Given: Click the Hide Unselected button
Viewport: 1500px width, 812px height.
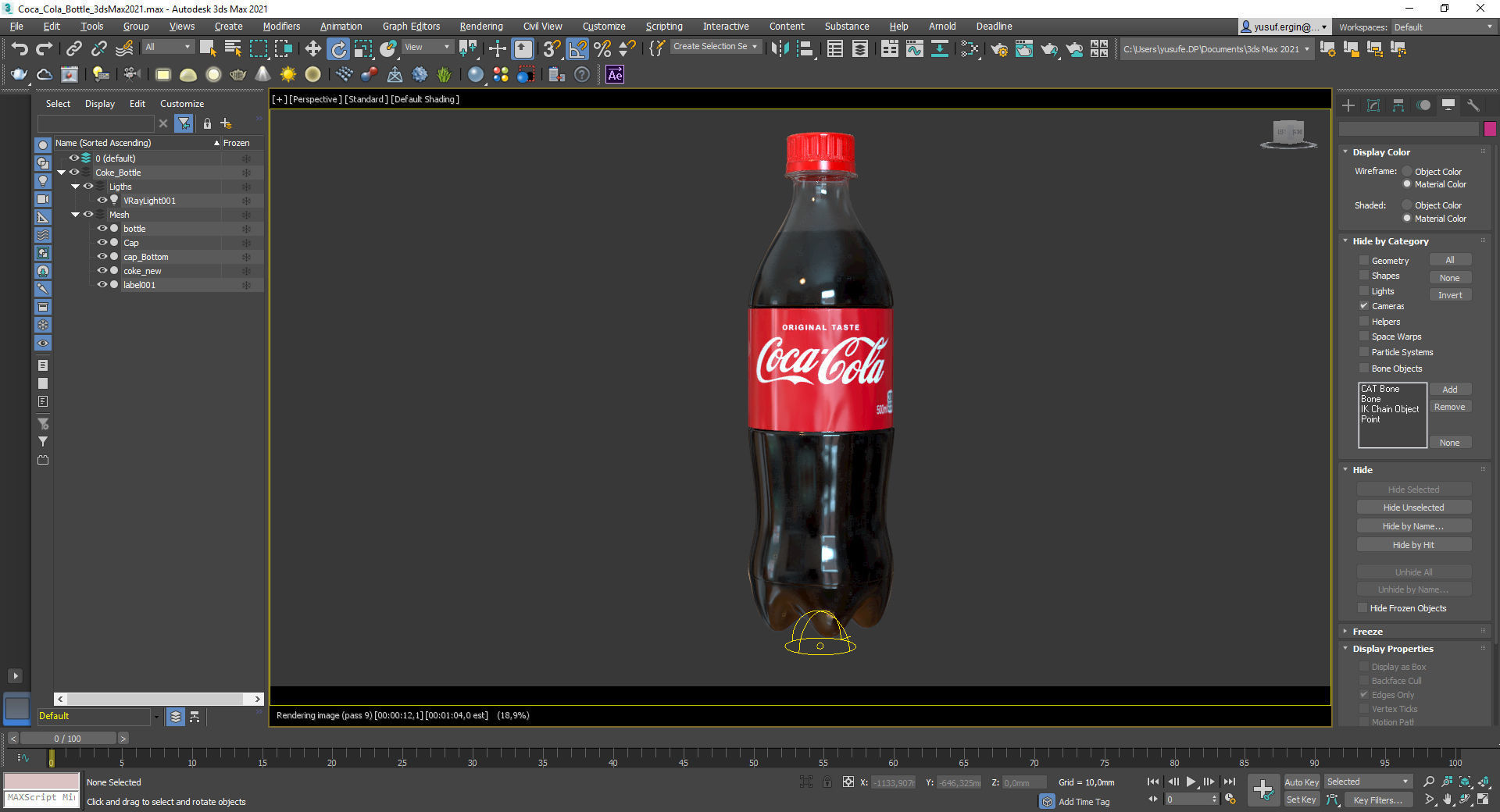Looking at the screenshot, I should point(1414,507).
